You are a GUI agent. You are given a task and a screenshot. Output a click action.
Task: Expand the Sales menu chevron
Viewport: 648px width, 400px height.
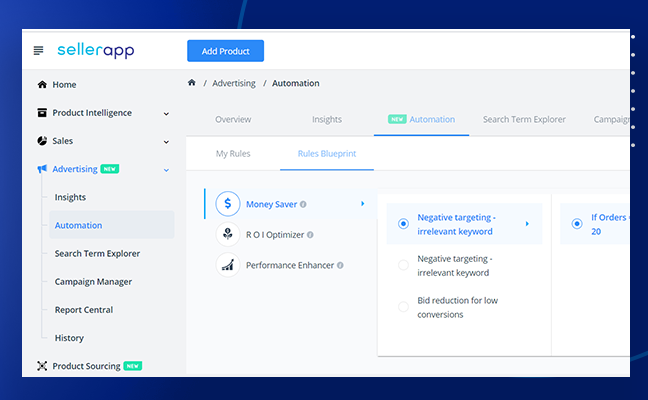[x=166, y=142]
